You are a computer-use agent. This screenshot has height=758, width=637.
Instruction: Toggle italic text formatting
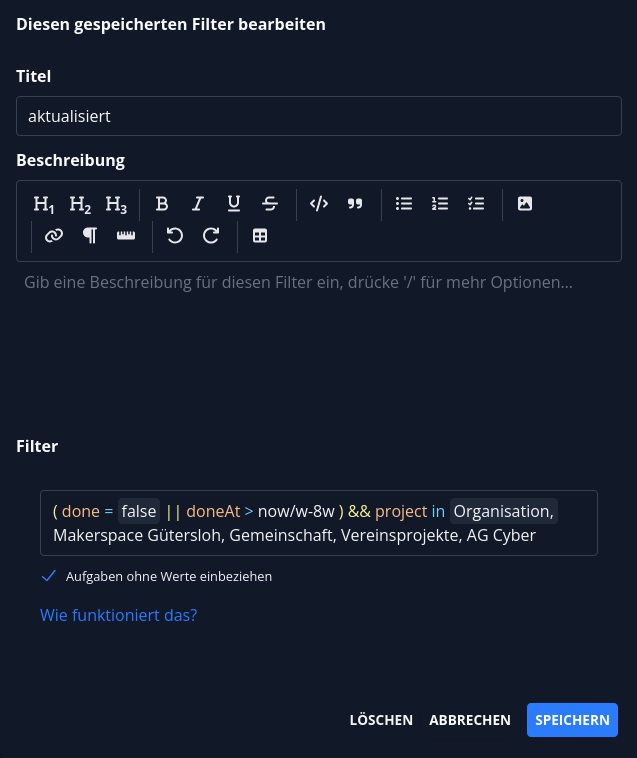click(x=198, y=204)
